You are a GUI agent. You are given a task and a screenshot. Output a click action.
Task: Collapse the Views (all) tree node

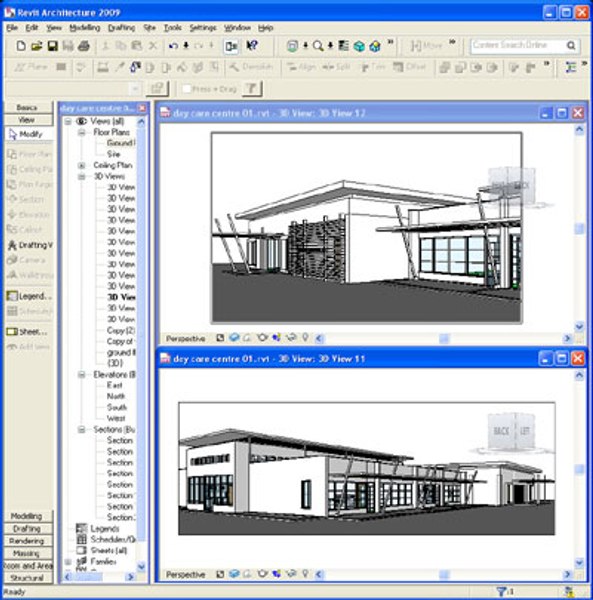click(68, 122)
